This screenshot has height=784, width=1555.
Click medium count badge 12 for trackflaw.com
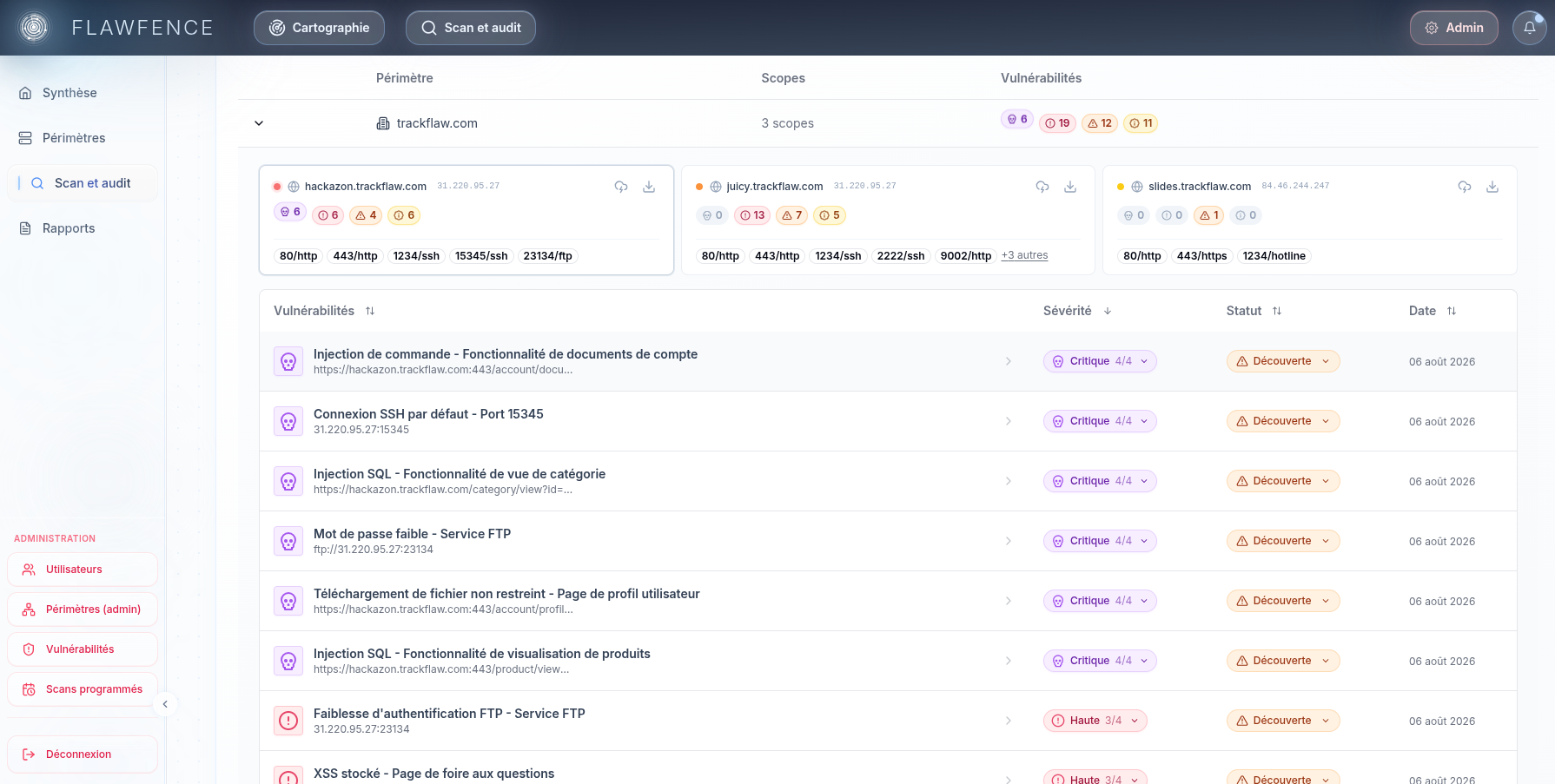1100,123
